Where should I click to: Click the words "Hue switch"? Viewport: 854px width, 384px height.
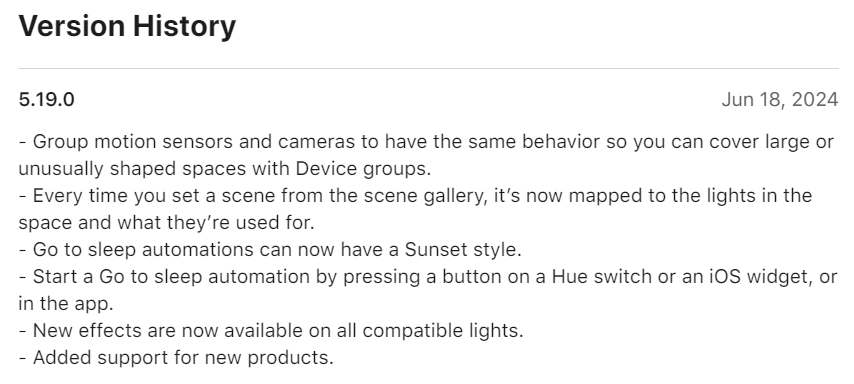[x=602, y=277]
